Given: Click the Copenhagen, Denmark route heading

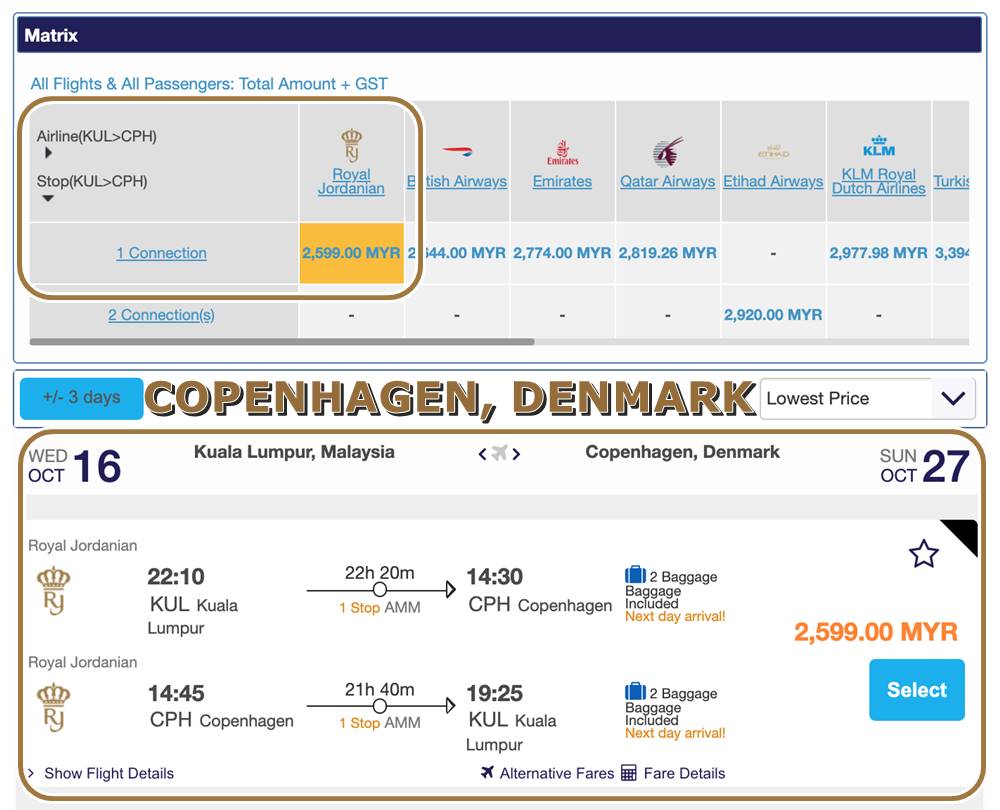Looking at the screenshot, I should (682, 452).
